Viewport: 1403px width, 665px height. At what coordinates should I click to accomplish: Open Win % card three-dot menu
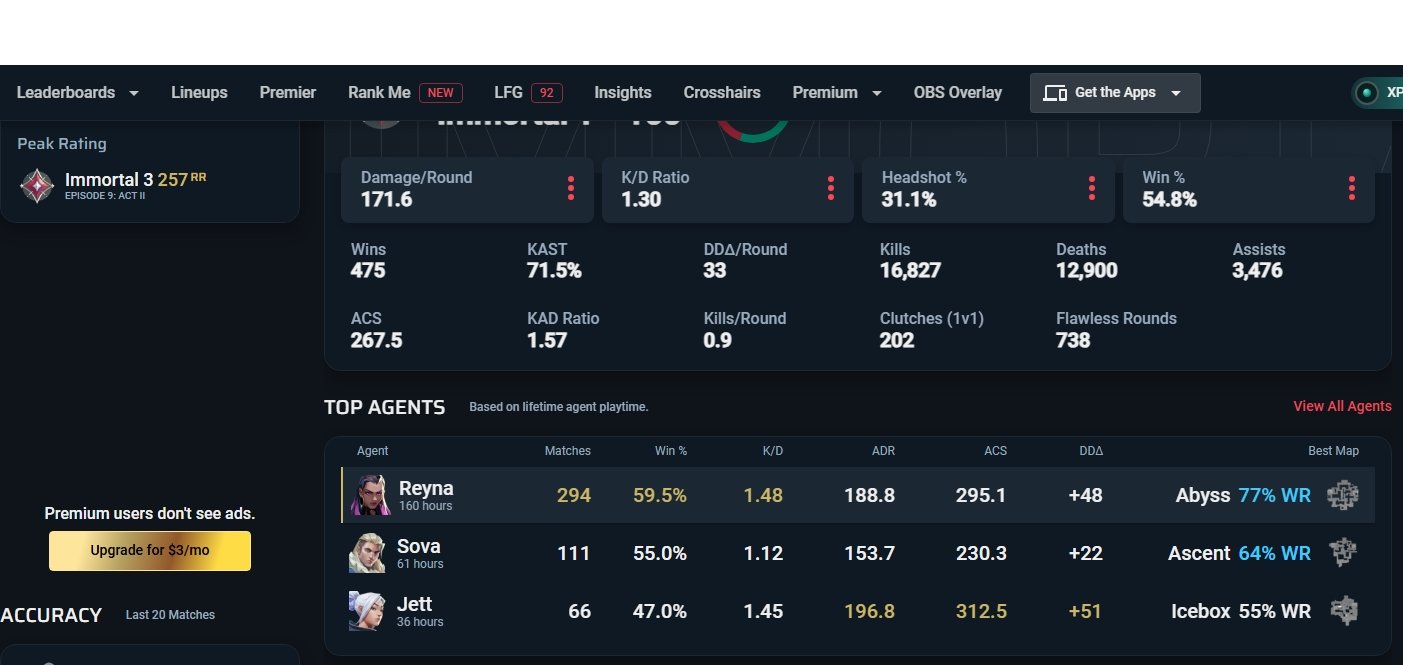(x=1351, y=188)
